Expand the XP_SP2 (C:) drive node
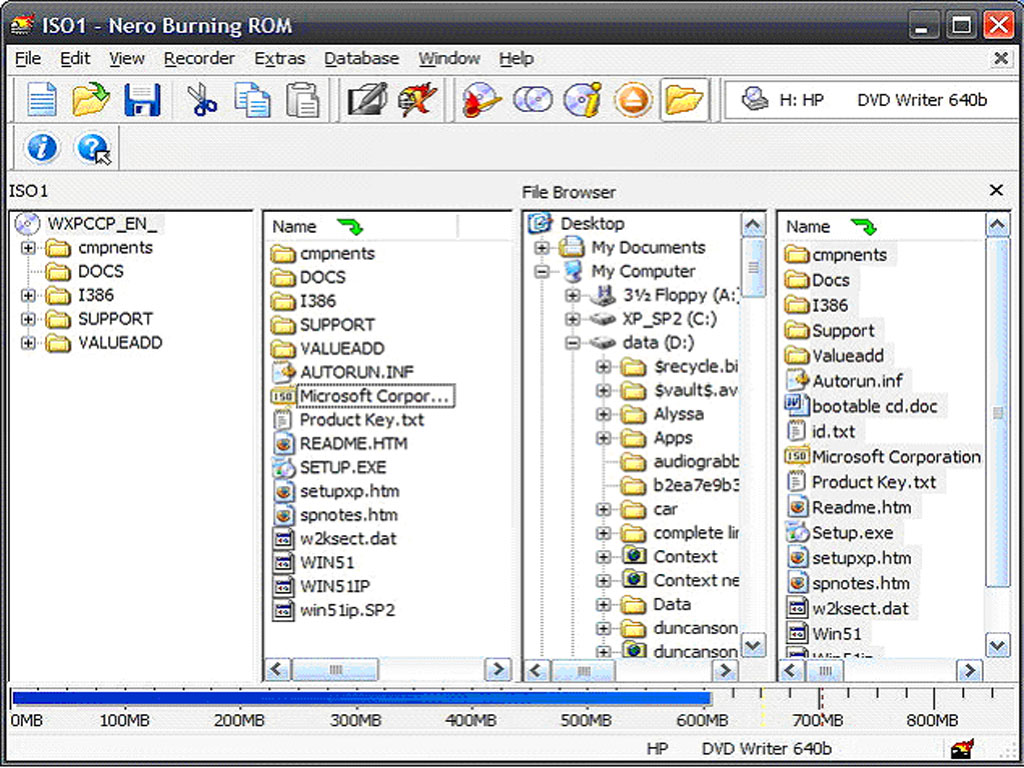 [x=573, y=319]
